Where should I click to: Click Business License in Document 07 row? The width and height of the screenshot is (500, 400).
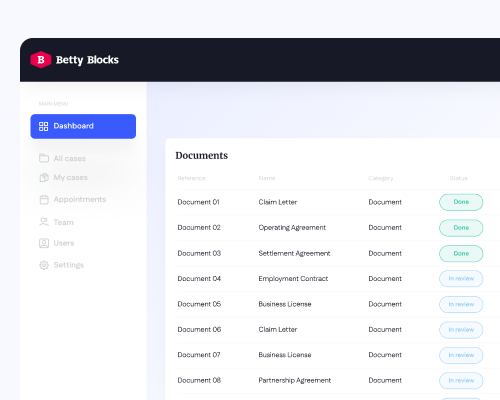[285, 355]
